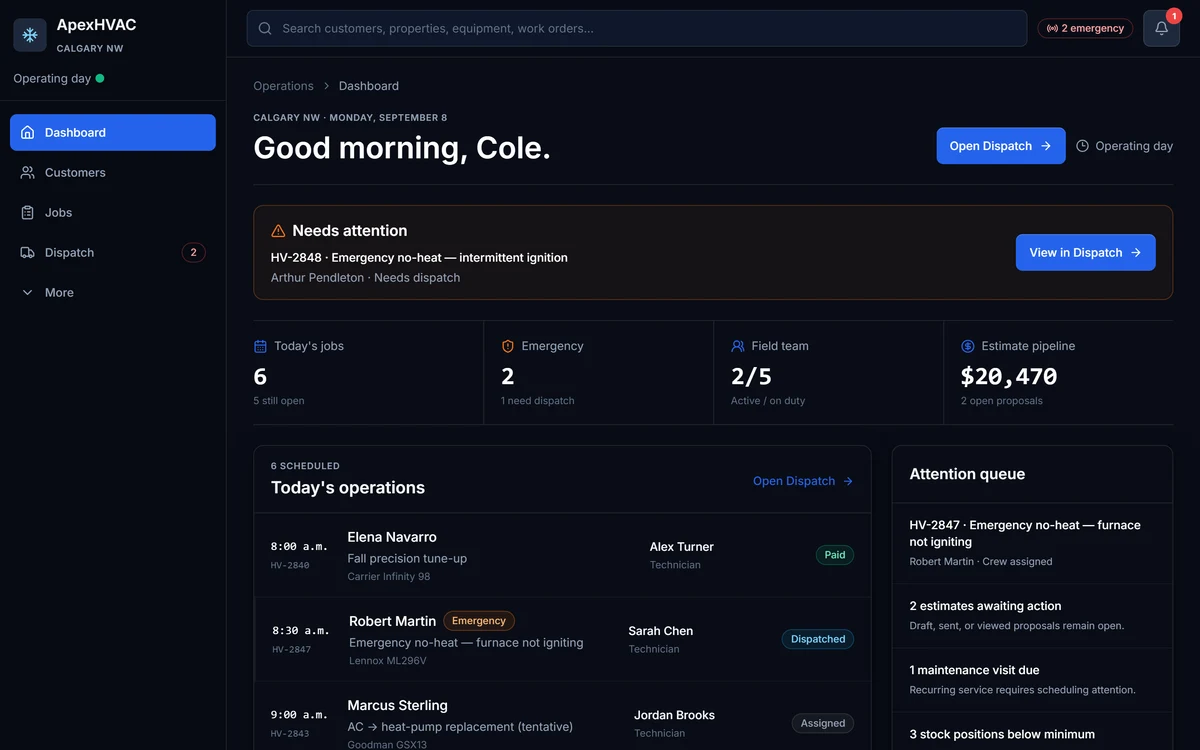Click the Emergency stat count 2
The height and width of the screenshot is (750, 1200).
point(508,376)
